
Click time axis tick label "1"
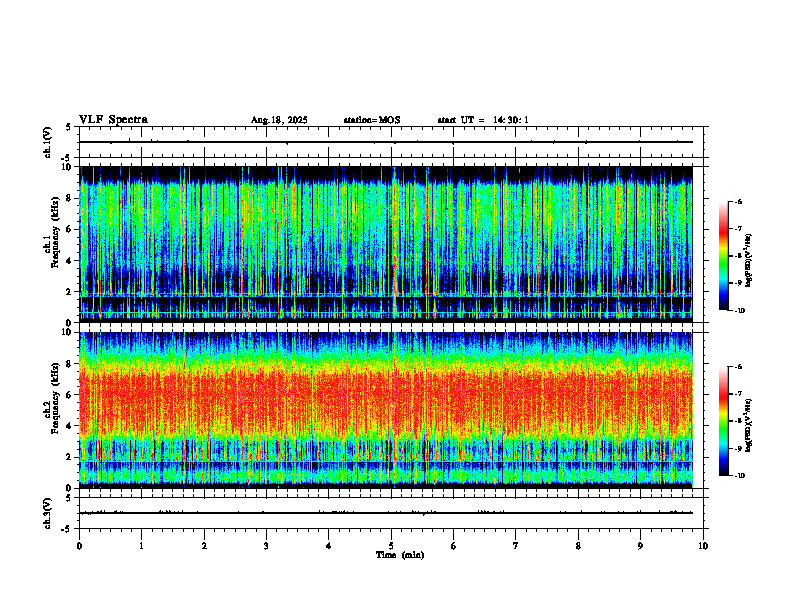coord(141,546)
